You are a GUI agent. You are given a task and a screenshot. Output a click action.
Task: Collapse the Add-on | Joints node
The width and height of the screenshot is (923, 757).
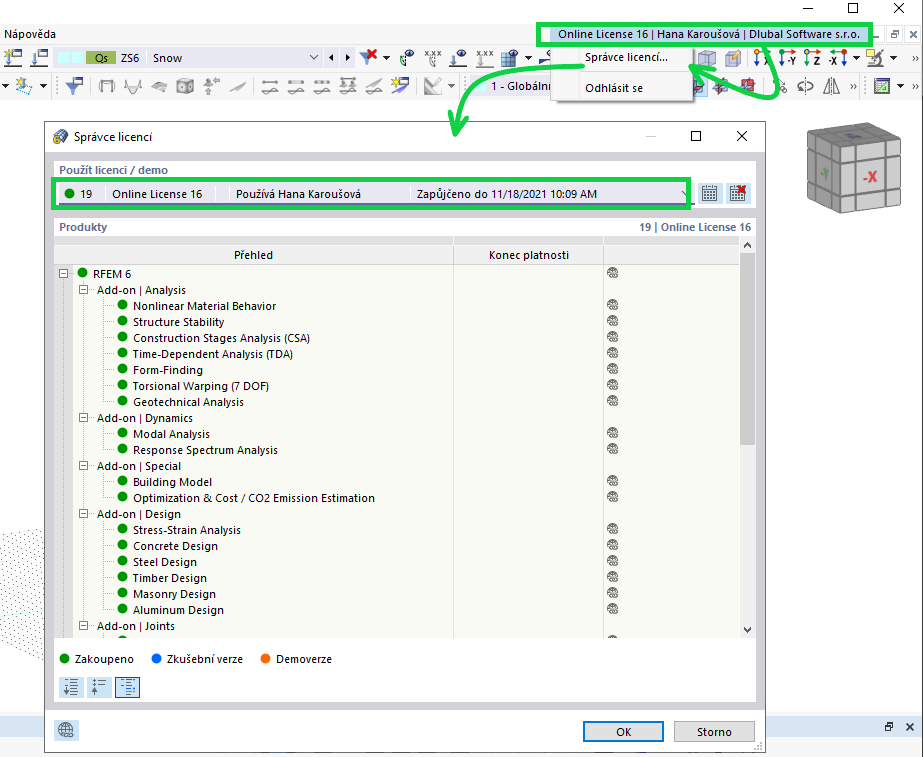tap(84, 626)
